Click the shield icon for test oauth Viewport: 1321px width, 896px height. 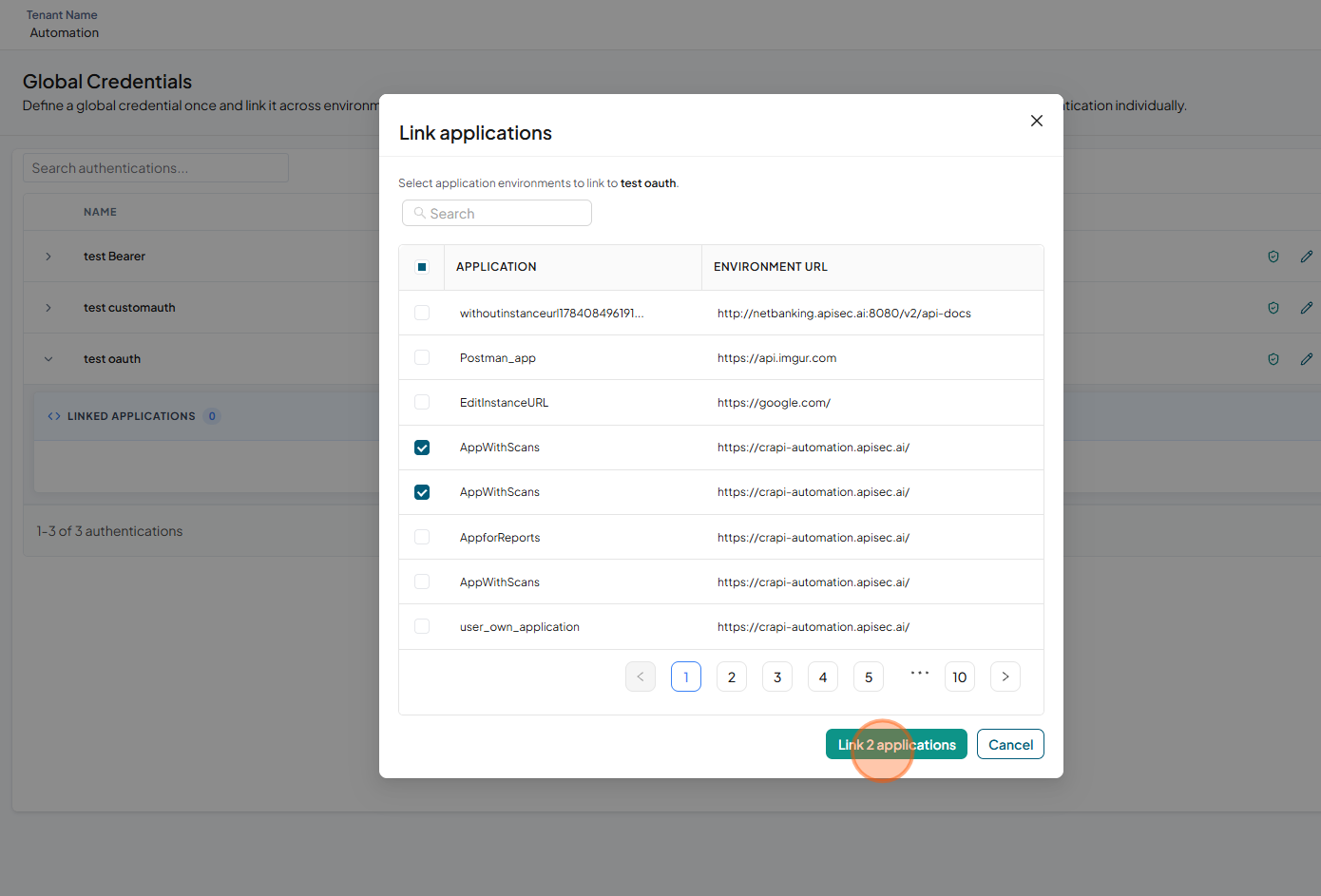(1273, 359)
